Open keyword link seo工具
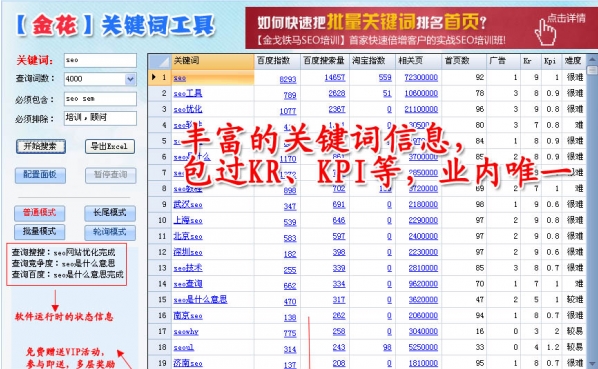The image size is (598, 369). pos(188,93)
